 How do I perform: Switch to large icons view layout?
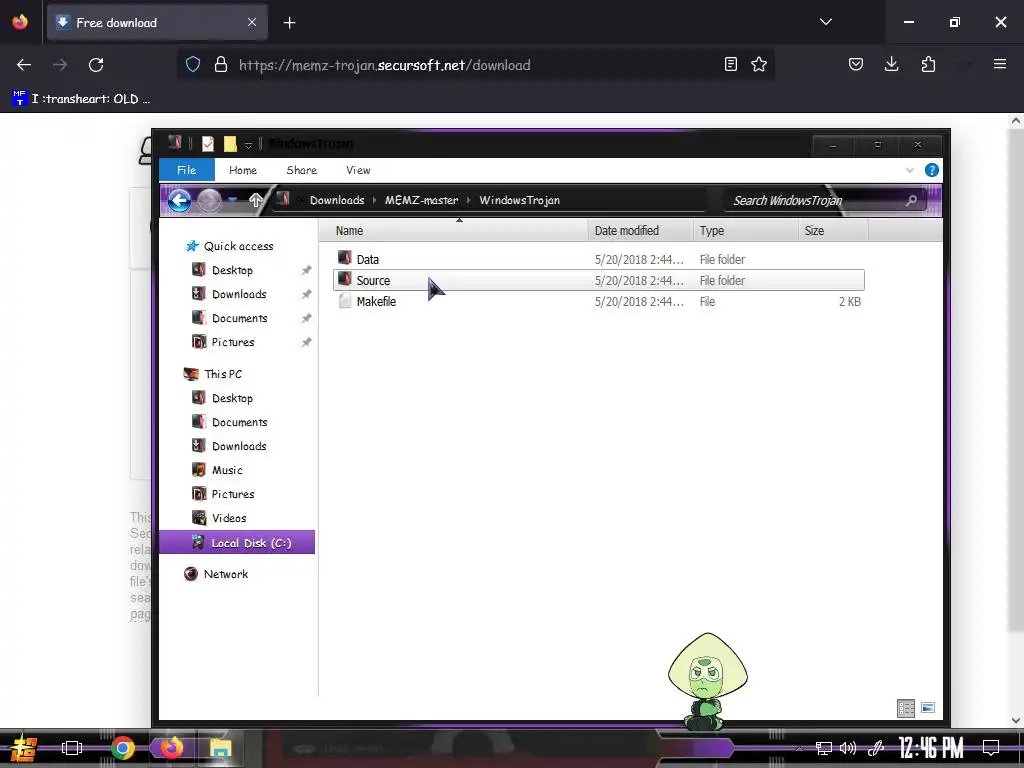point(927,708)
